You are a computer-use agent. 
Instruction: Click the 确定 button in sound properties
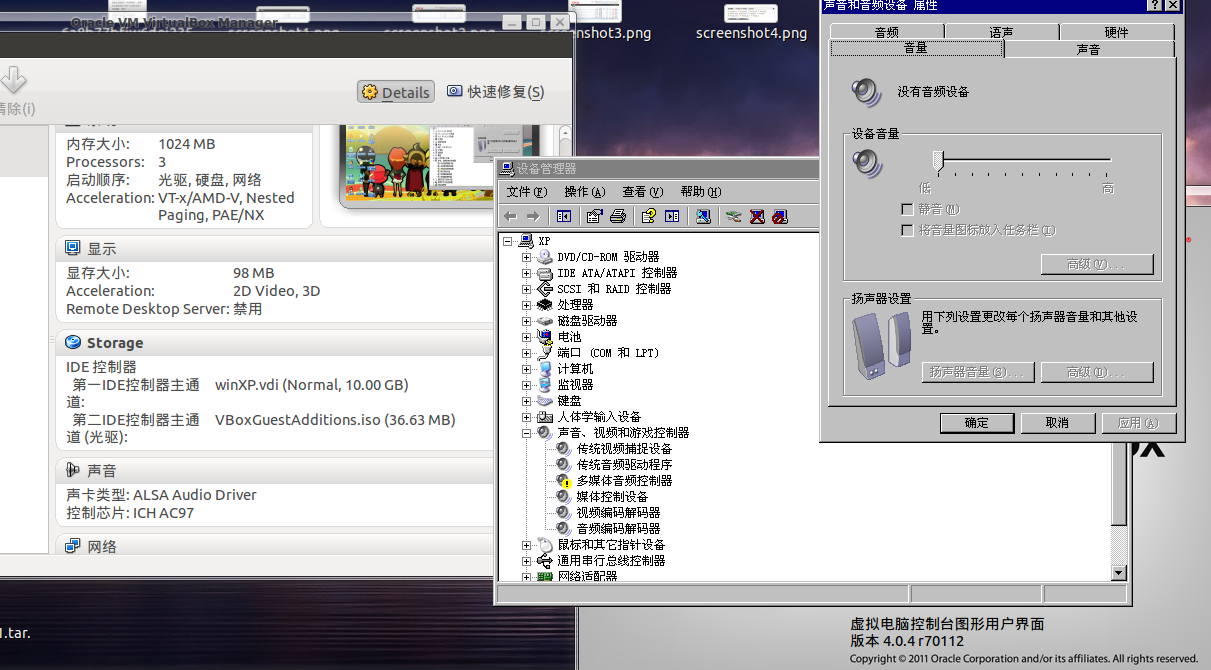click(x=977, y=423)
